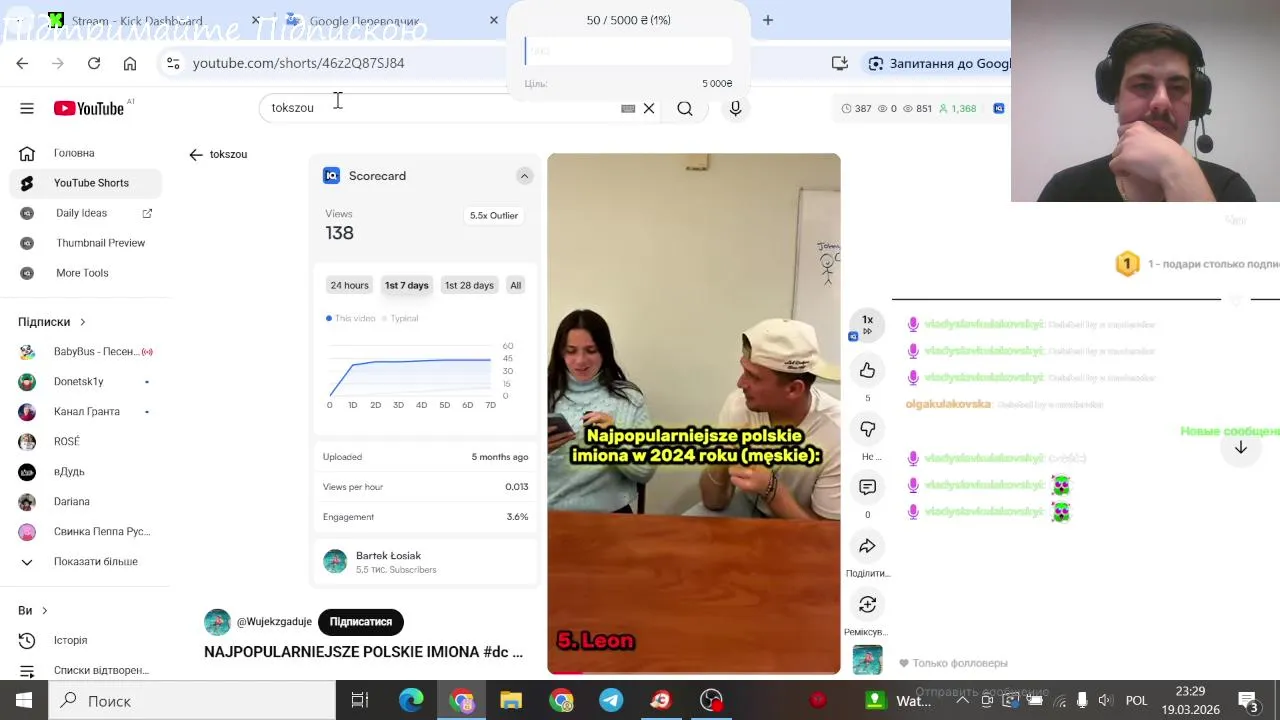Open the Short's sound thumbnail
1280x720 pixels.
(x=867, y=660)
